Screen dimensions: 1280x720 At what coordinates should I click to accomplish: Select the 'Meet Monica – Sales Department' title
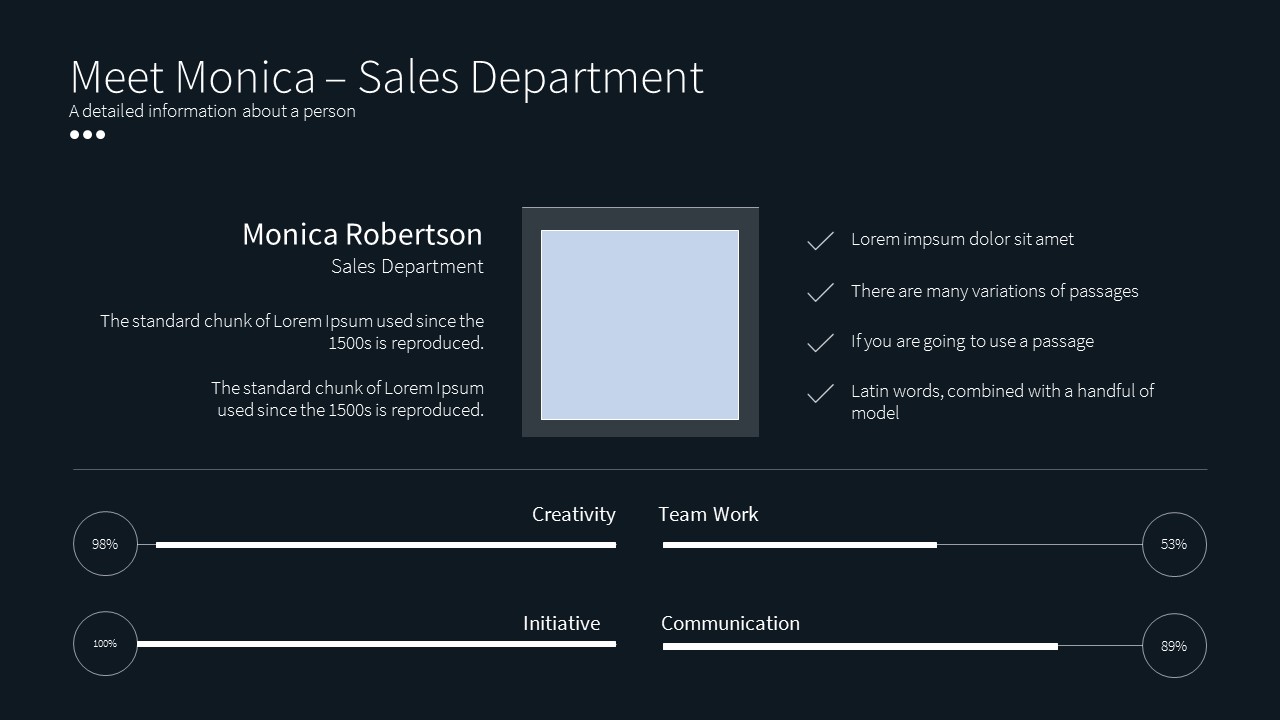pyautogui.click(x=387, y=77)
